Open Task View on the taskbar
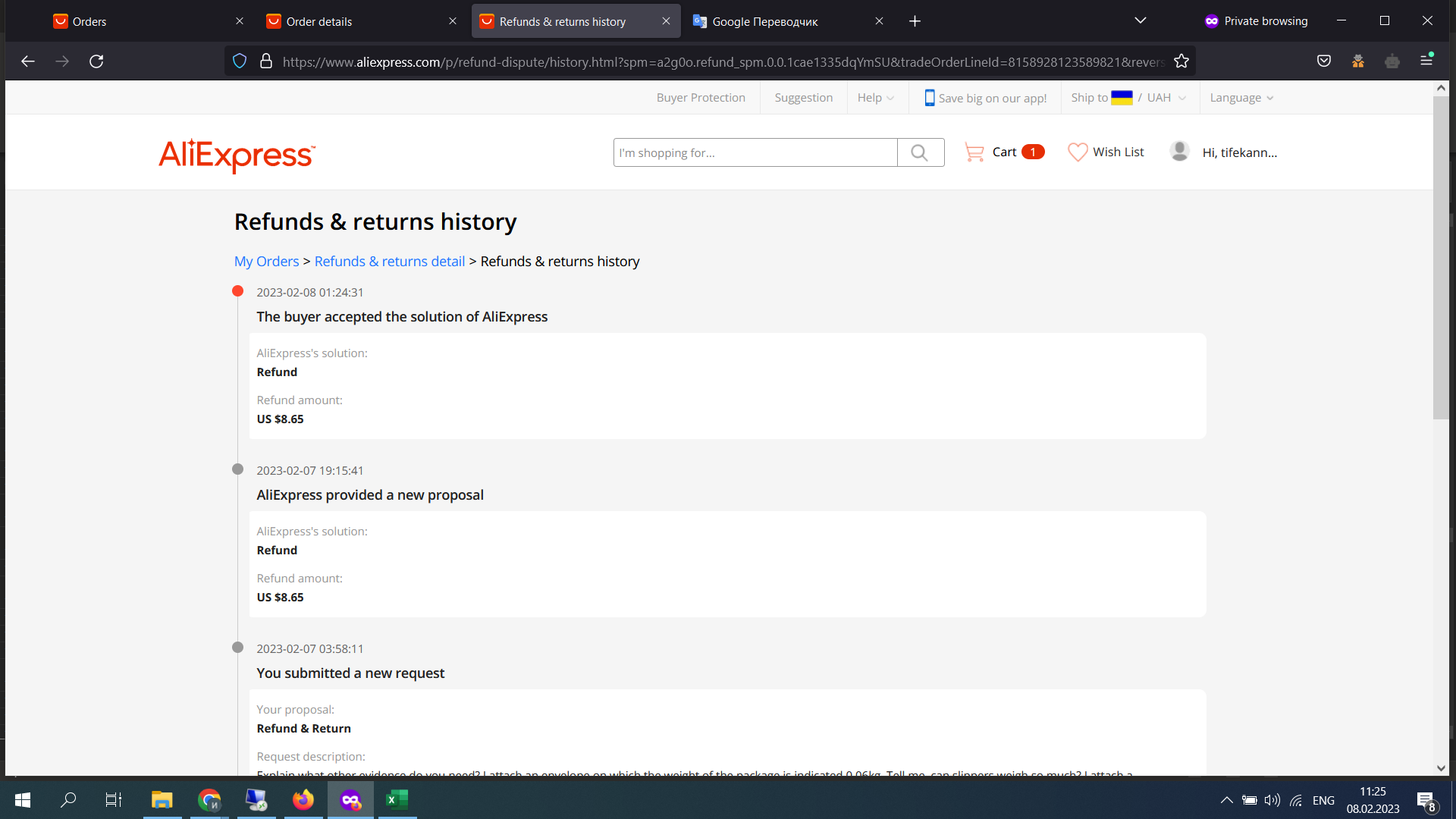Screen dimensions: 1456x819 pyautogui.click(x=114, y=800)
